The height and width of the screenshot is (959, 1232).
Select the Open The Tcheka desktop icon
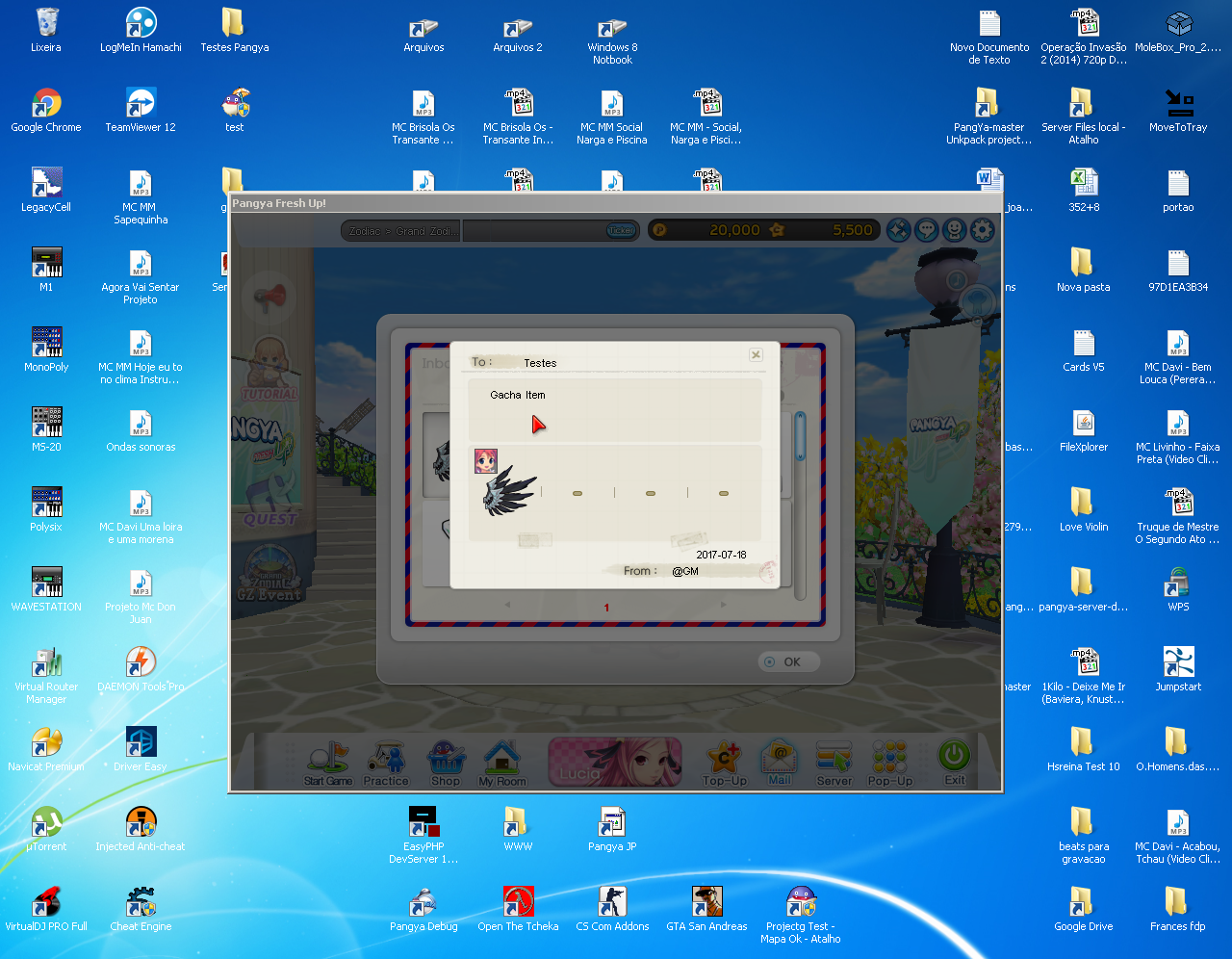(518, 909)
